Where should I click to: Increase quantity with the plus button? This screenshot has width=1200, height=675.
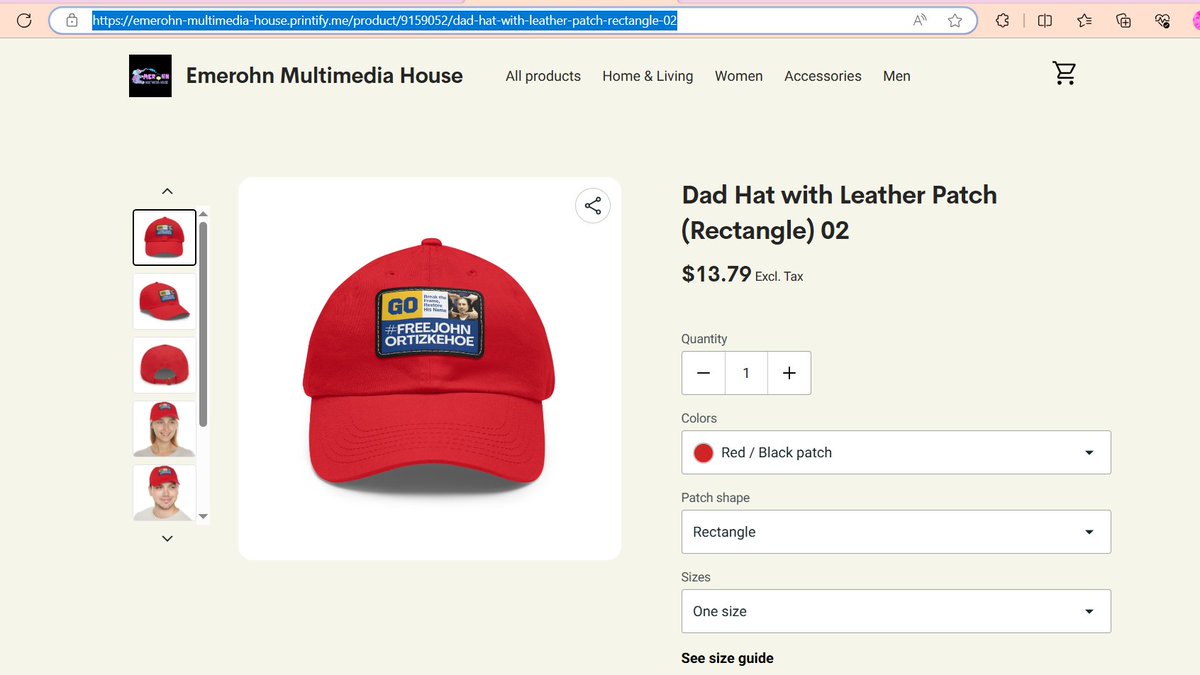click(789, 372)
